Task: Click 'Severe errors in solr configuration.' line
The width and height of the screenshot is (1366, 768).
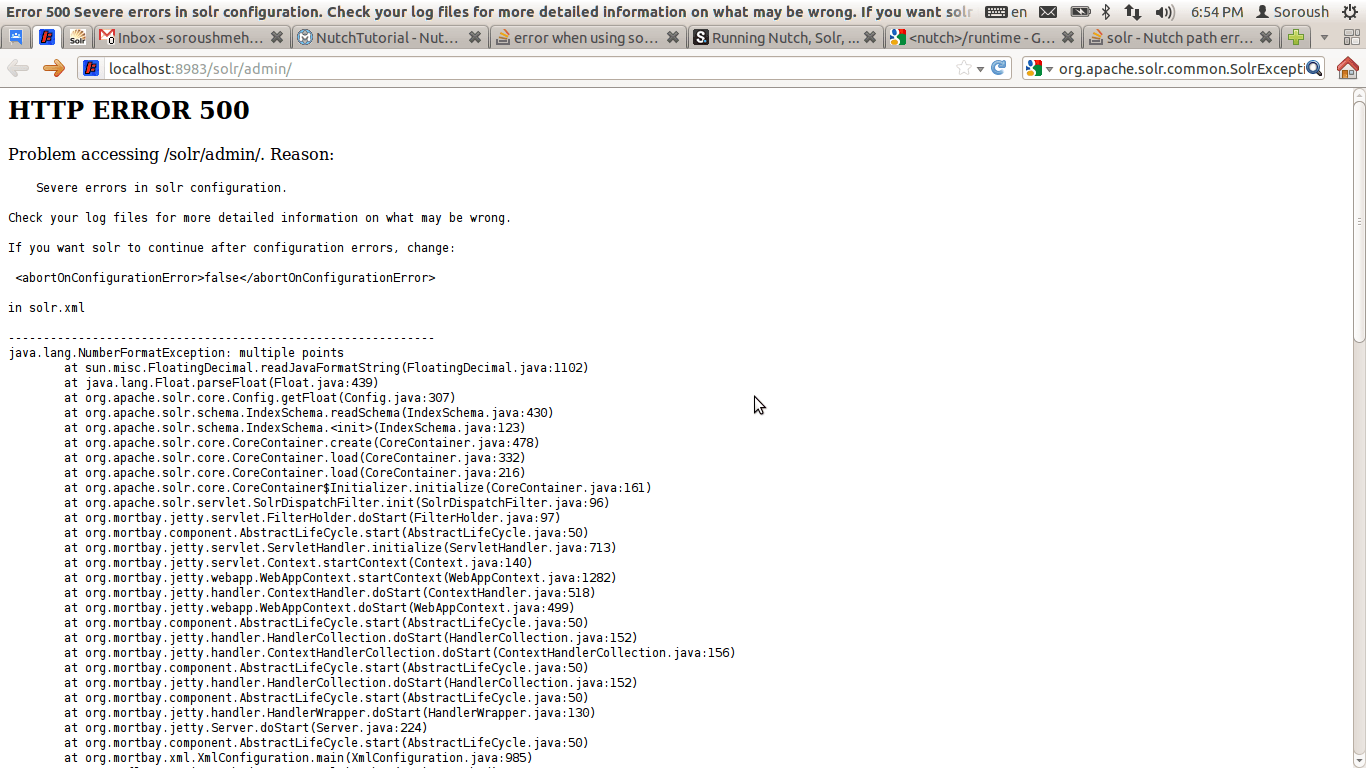Action: [x=161, y=188]
